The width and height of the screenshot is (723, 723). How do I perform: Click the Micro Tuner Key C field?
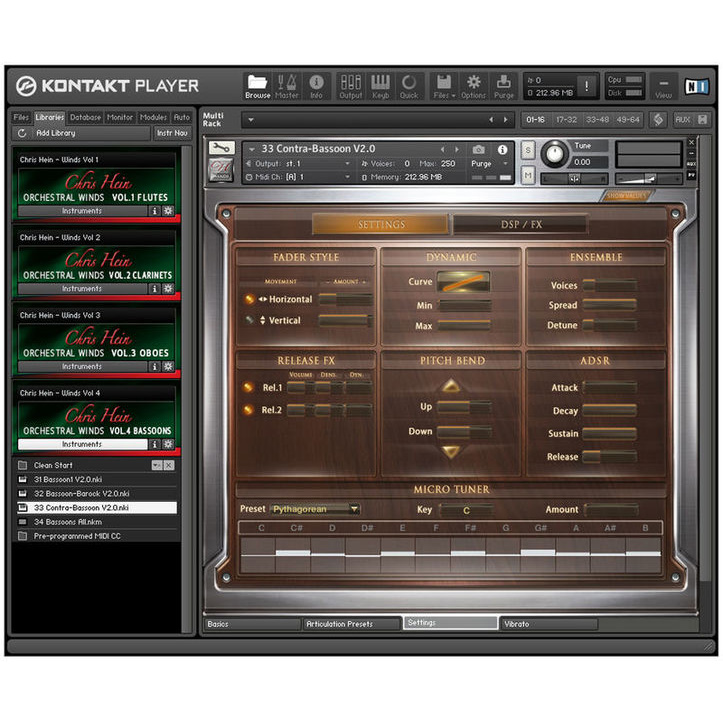467,510
